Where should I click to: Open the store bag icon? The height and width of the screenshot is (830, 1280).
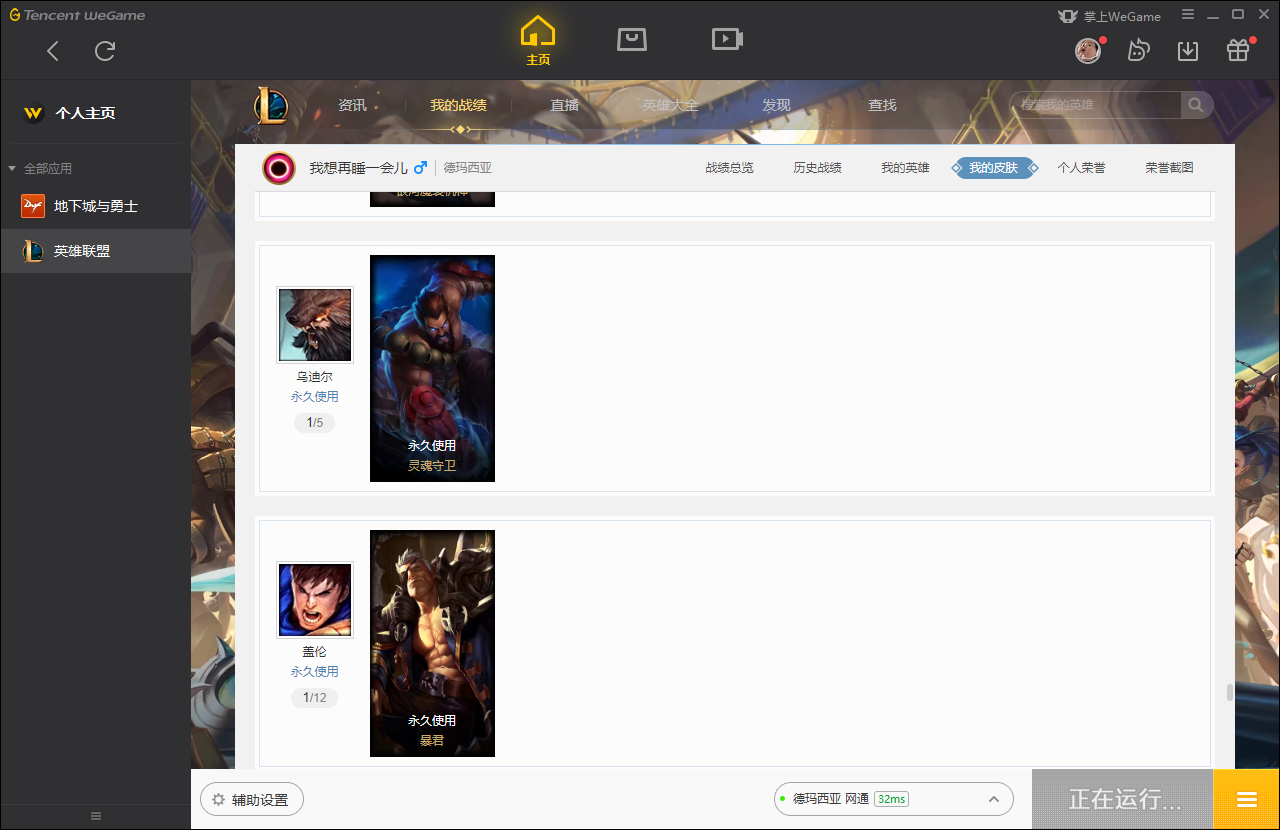pos(632,39)
